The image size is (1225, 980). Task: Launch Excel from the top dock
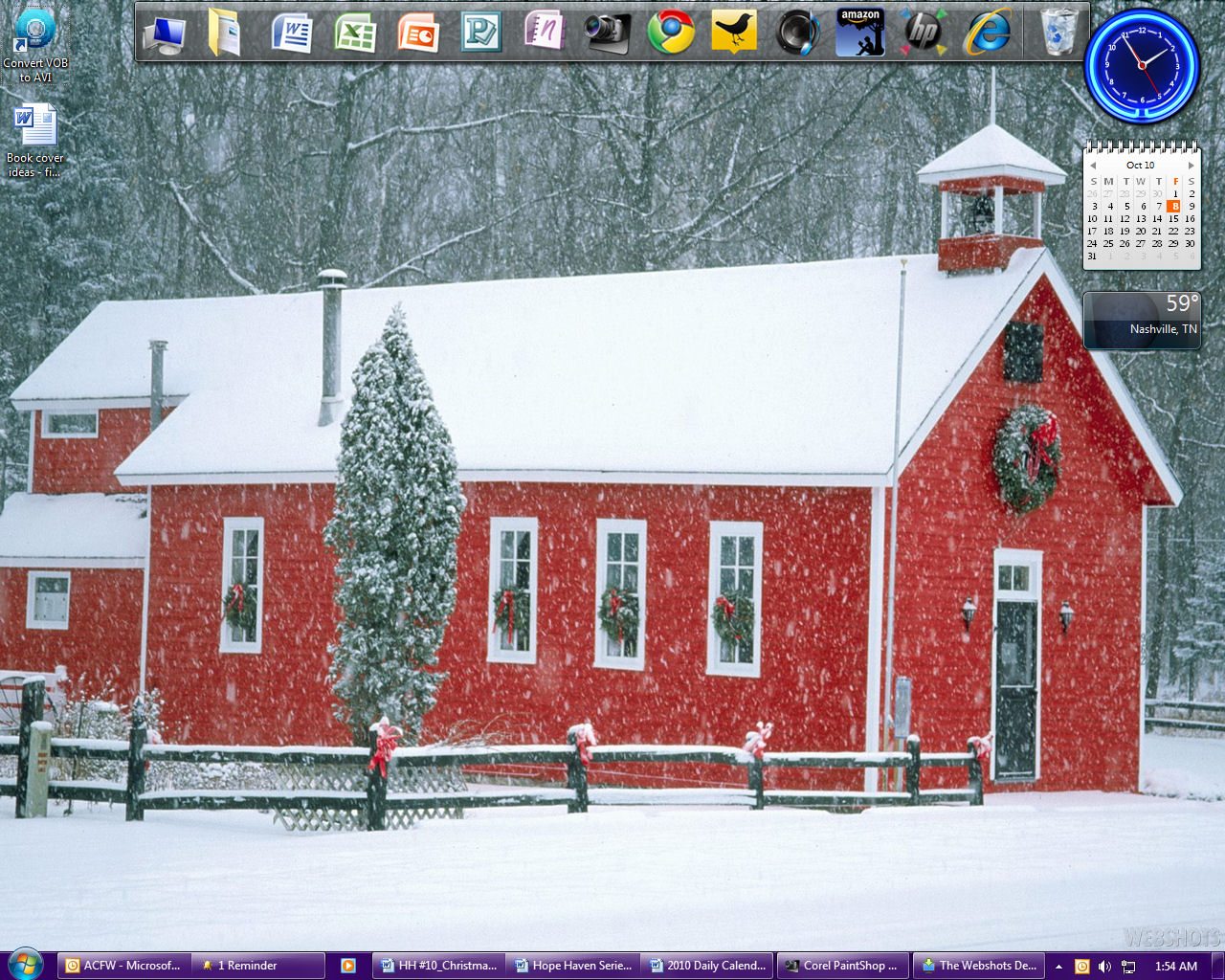355,33
